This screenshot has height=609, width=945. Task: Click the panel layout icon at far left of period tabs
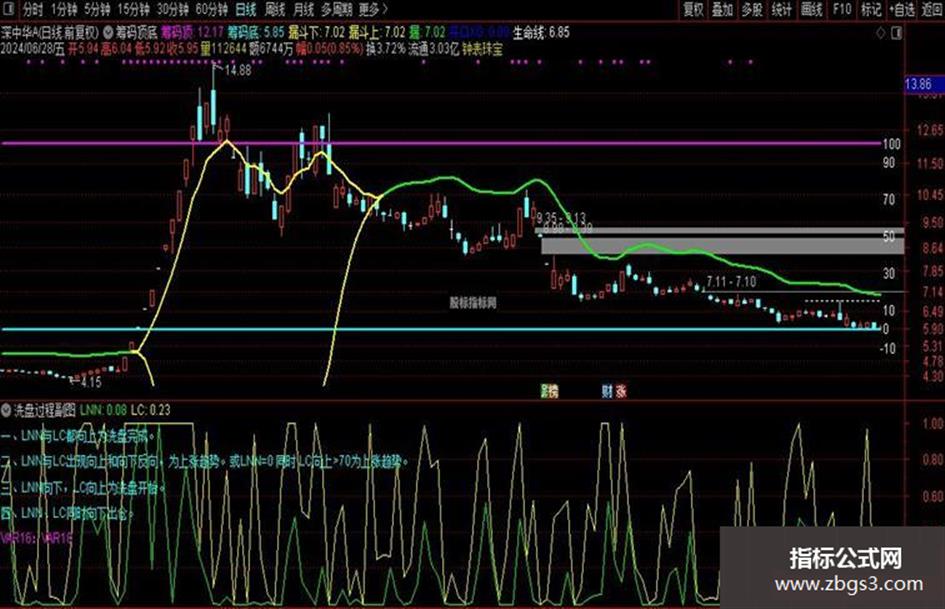pyautogui.click(x=8, y=8)
